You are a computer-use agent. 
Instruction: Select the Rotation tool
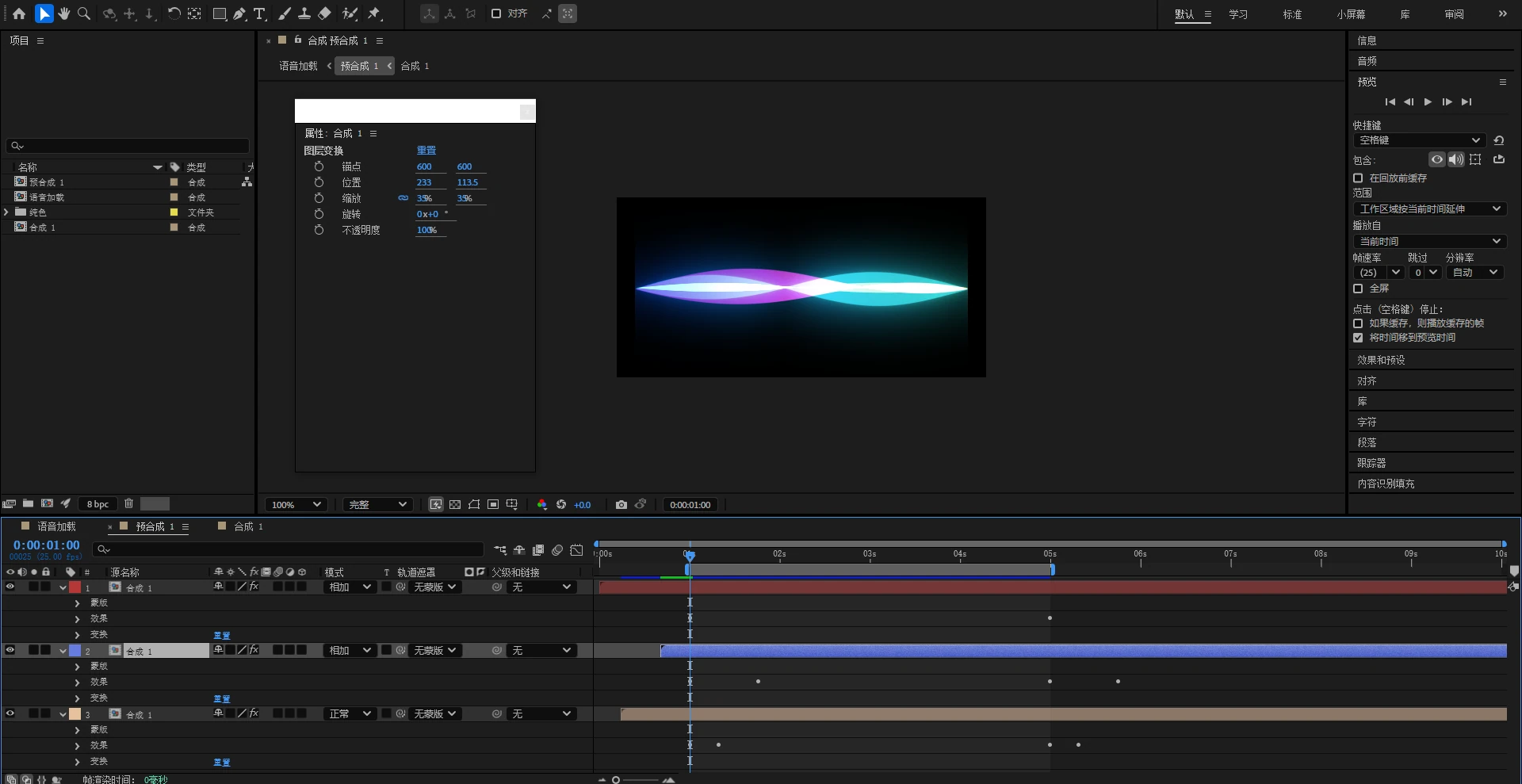[174, 13]
